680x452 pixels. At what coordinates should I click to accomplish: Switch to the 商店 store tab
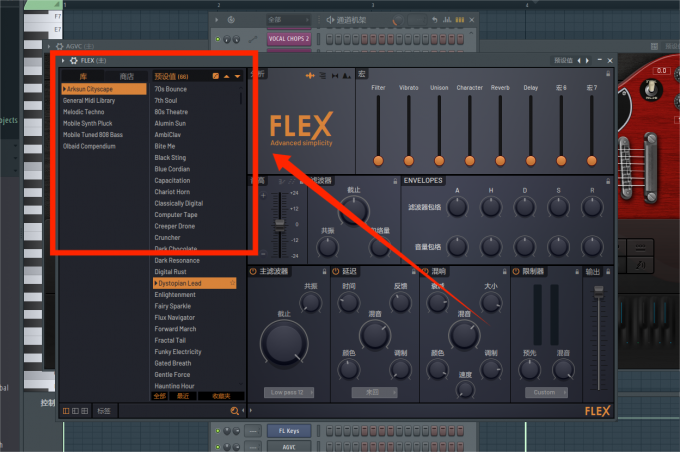[126, 77]
